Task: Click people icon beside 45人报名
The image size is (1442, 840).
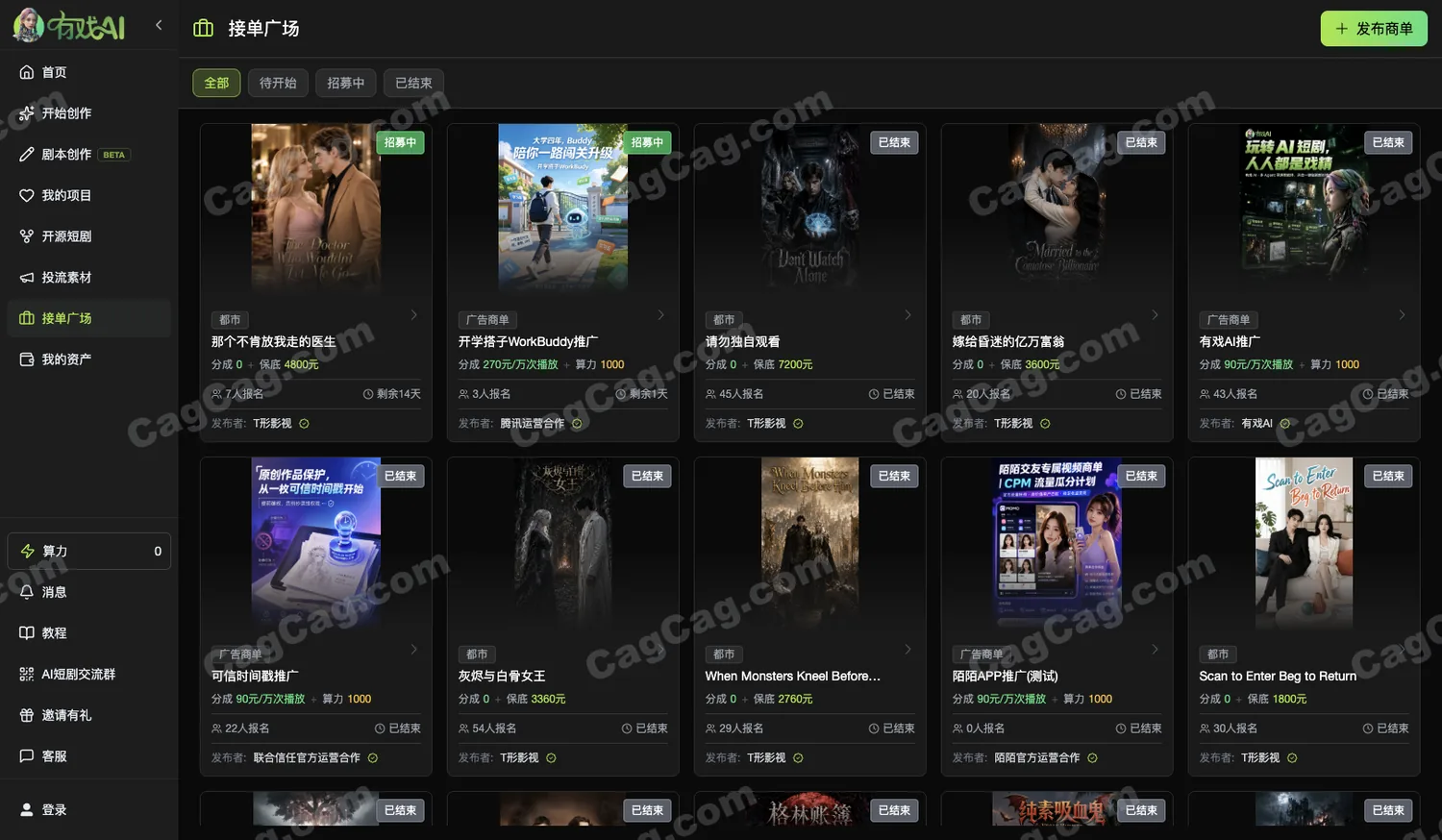Action: click(x=711, y=394)
